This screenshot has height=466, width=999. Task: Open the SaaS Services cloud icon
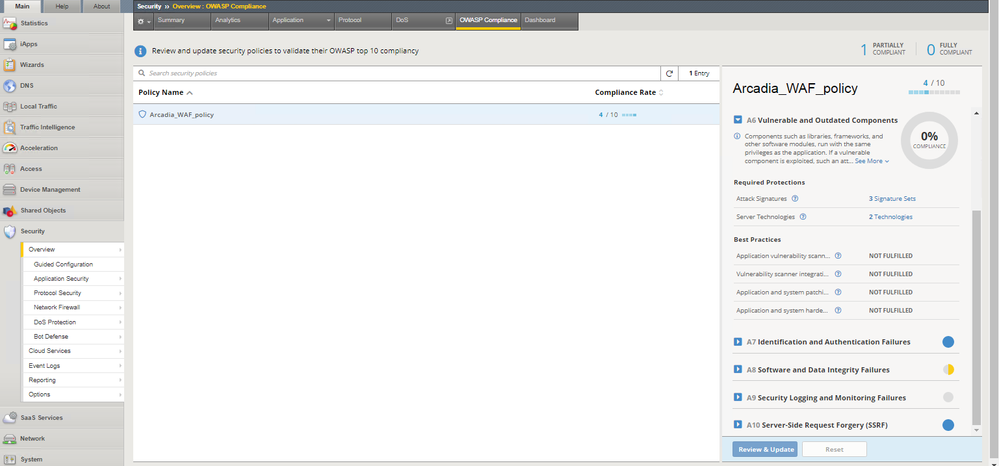[10, 418]
